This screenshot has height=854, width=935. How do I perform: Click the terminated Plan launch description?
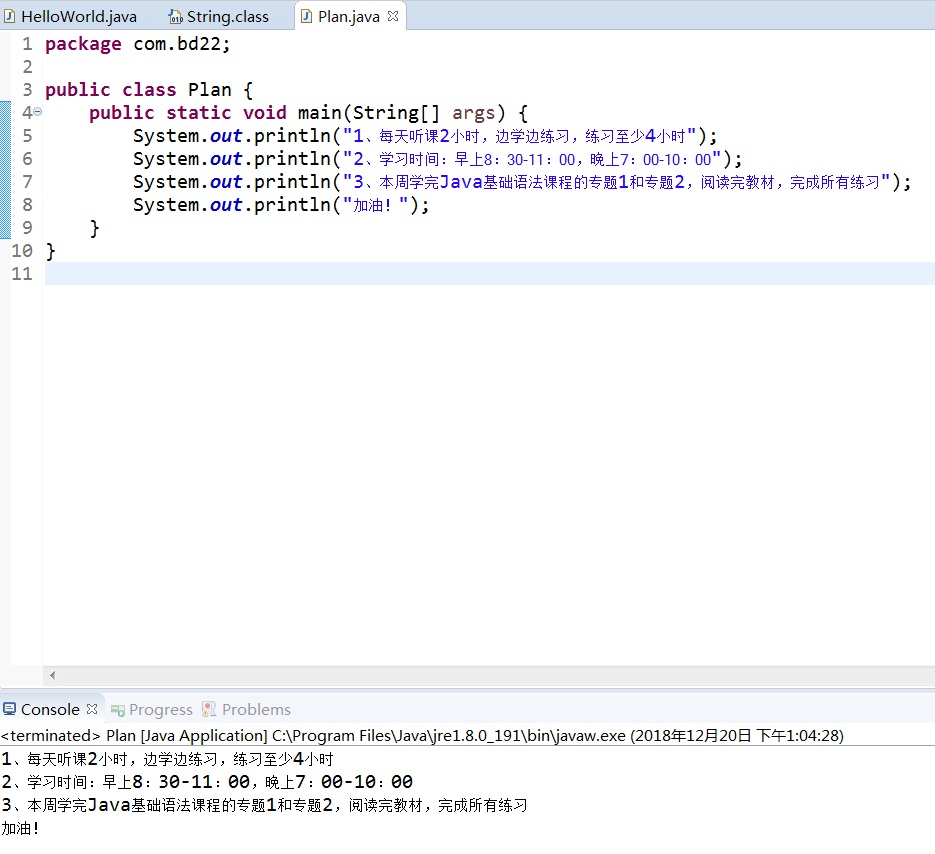[x=422, y=735]
